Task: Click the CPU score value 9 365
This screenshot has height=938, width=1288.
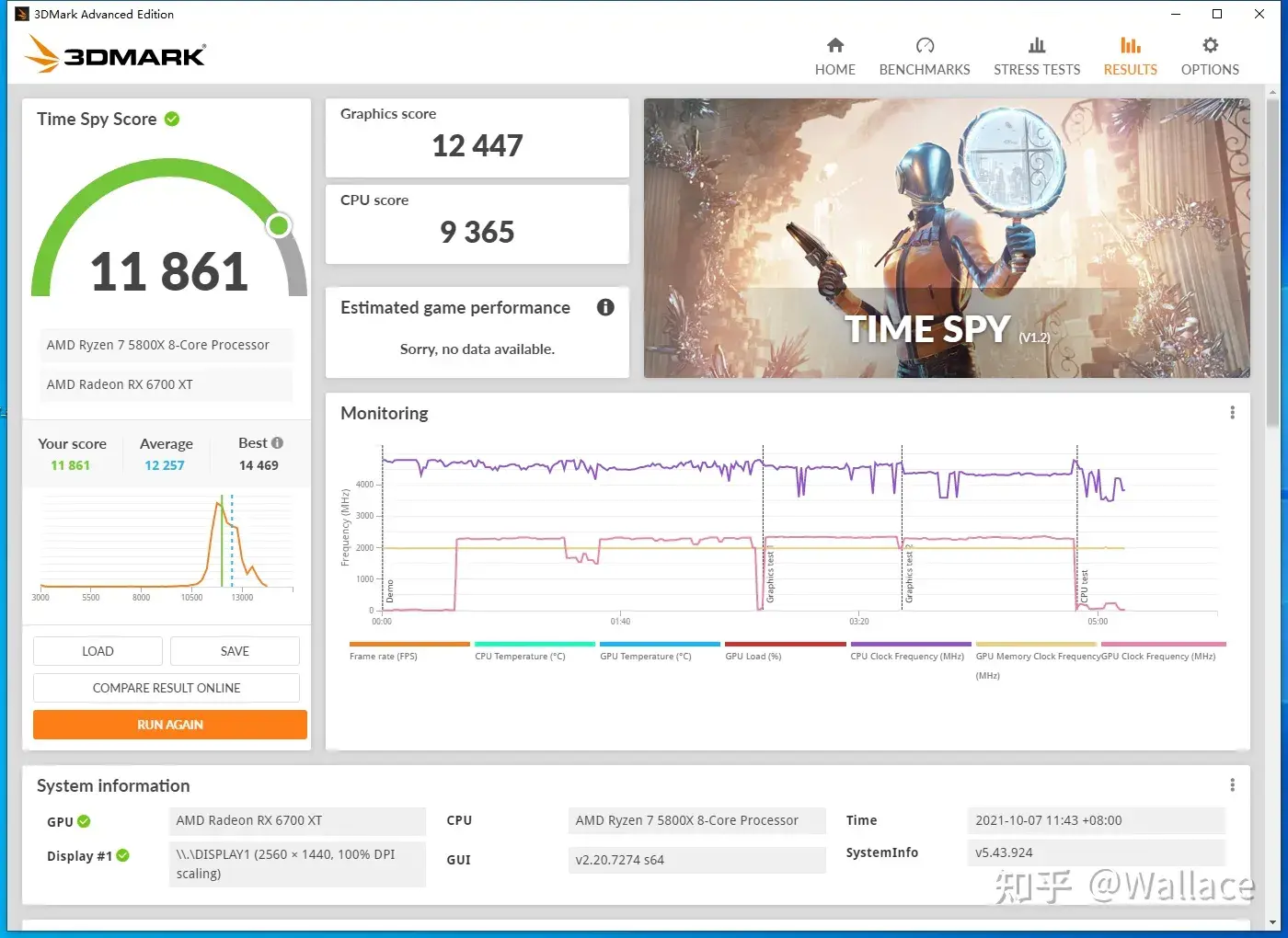Action: [x=477, y=232]
